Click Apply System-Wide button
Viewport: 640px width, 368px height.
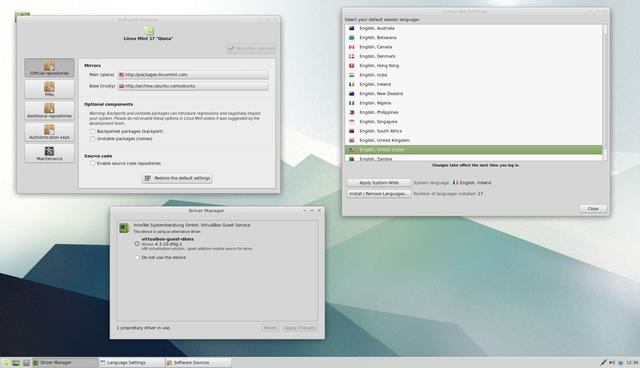tap(379, 183)
